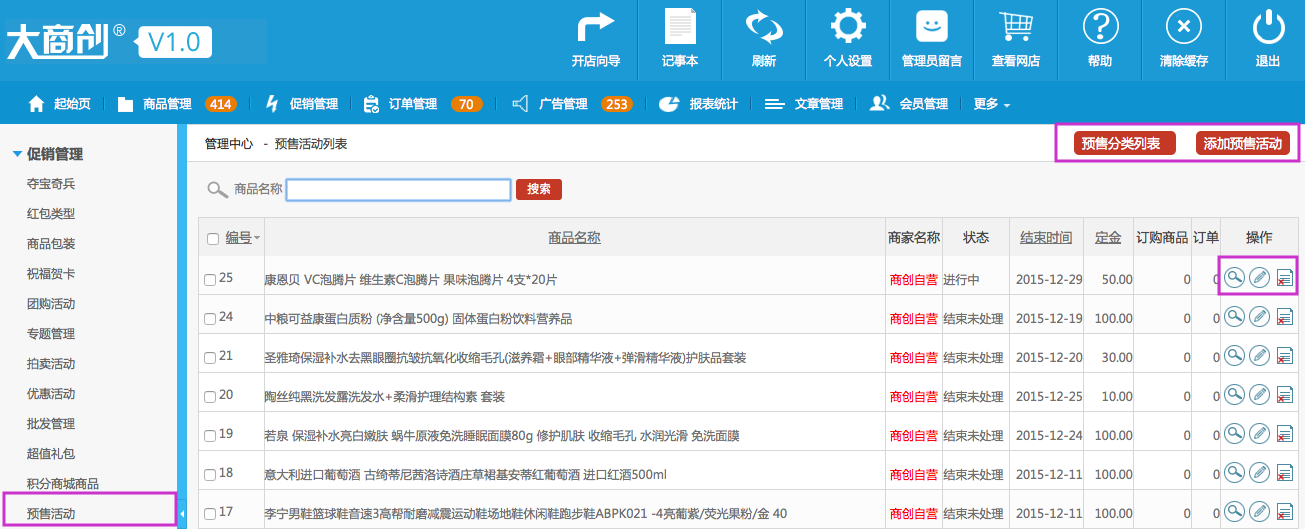Check the box for item 25

(210, 279)
